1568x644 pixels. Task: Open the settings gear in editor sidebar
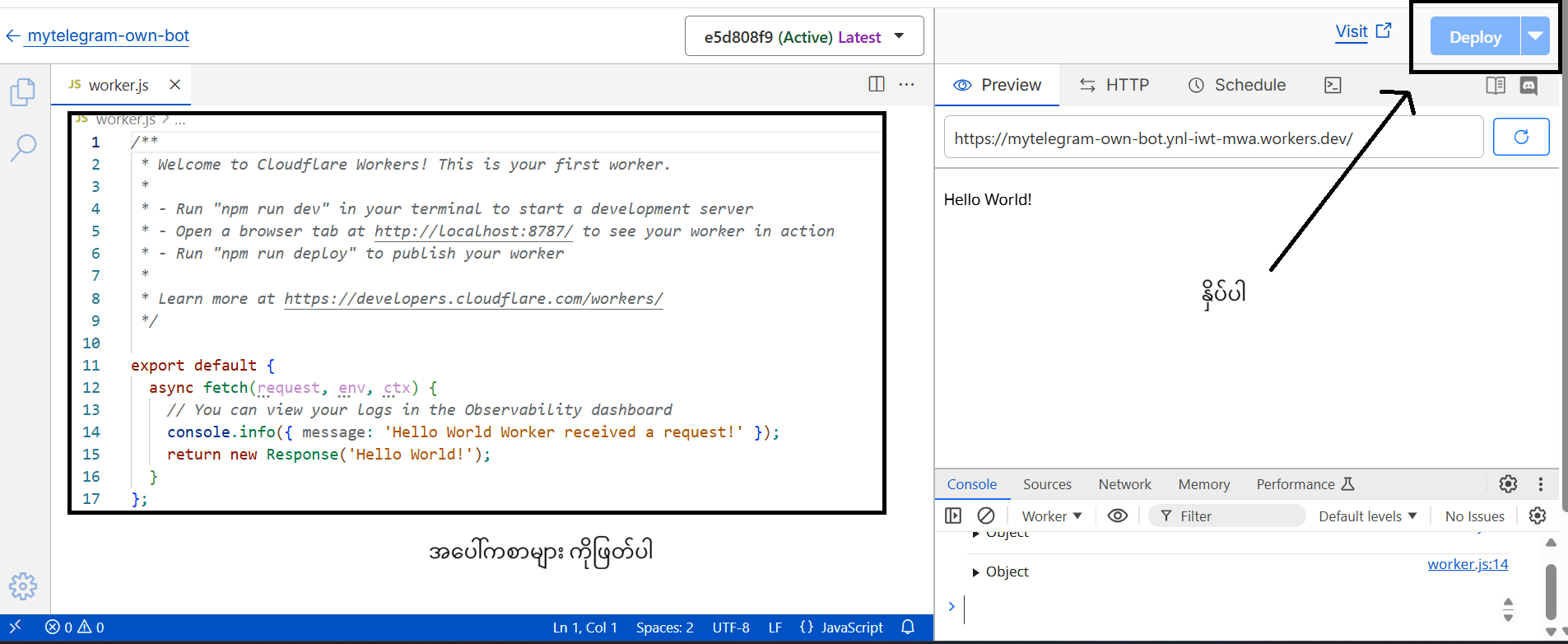pyautogui.click(x=23, y=586)
